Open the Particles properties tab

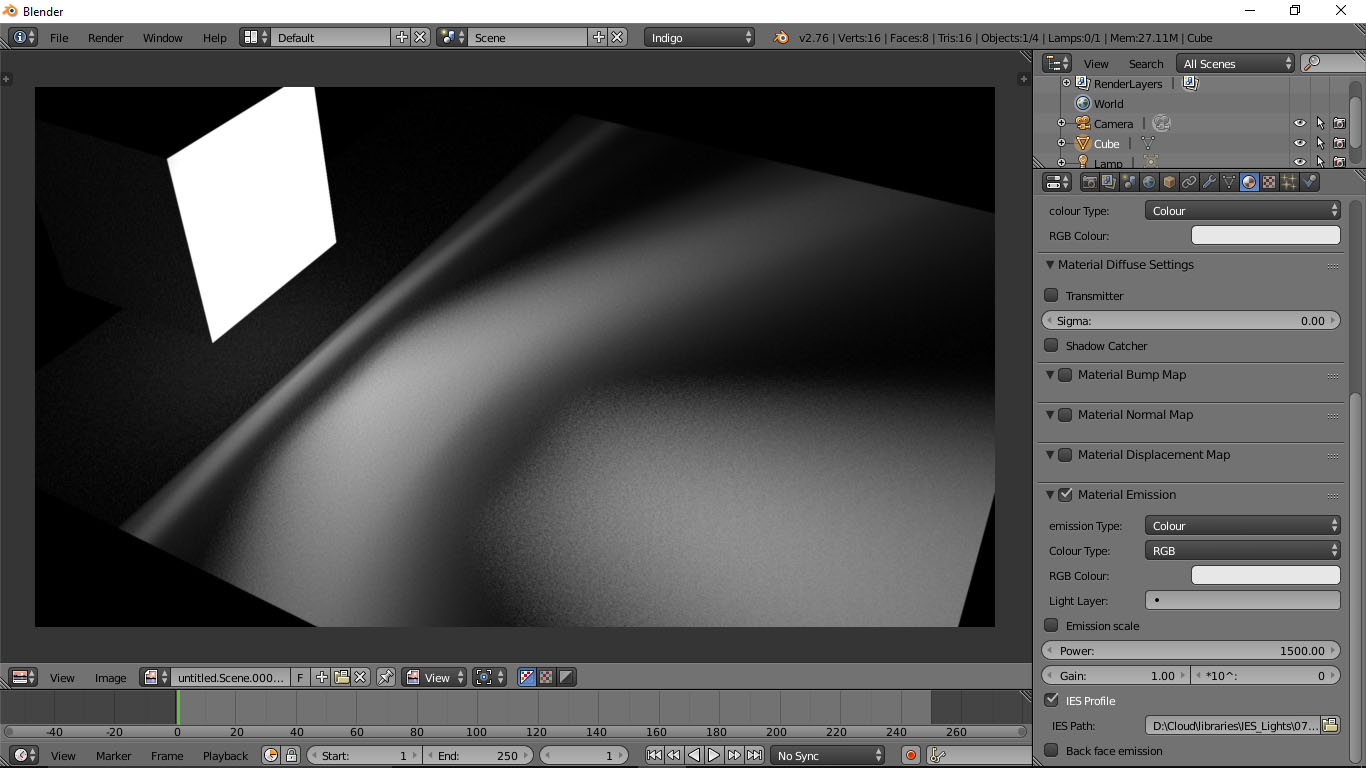coord(1289,182)
